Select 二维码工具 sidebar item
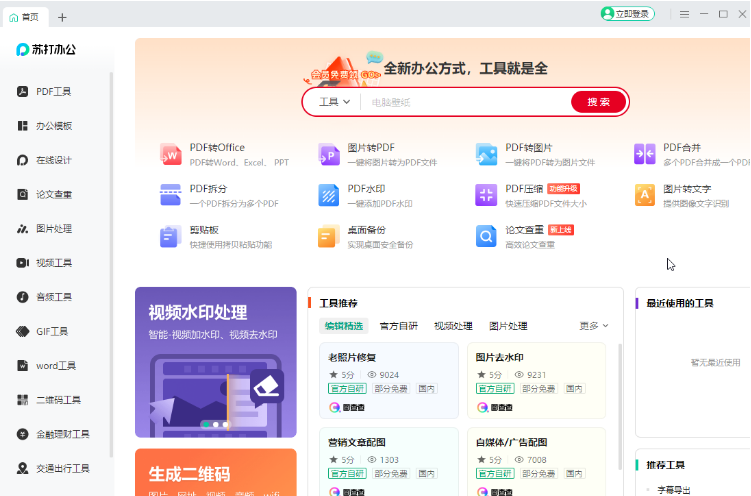 click(x=48, y=400)
